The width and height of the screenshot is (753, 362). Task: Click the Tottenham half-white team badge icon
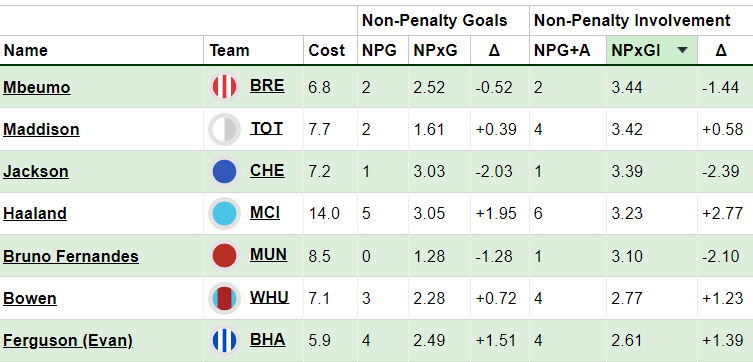(224, 129)
